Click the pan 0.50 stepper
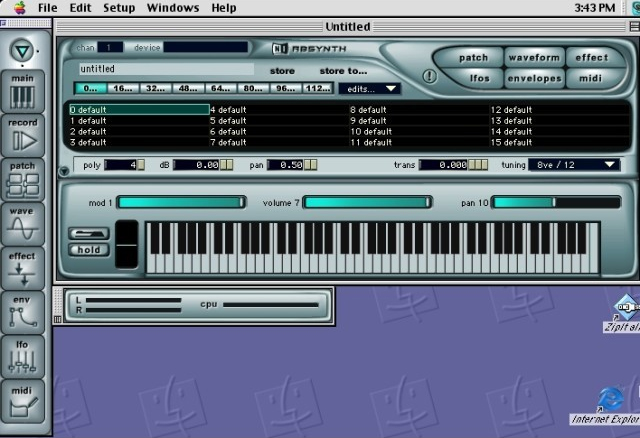 click(310, 165)
